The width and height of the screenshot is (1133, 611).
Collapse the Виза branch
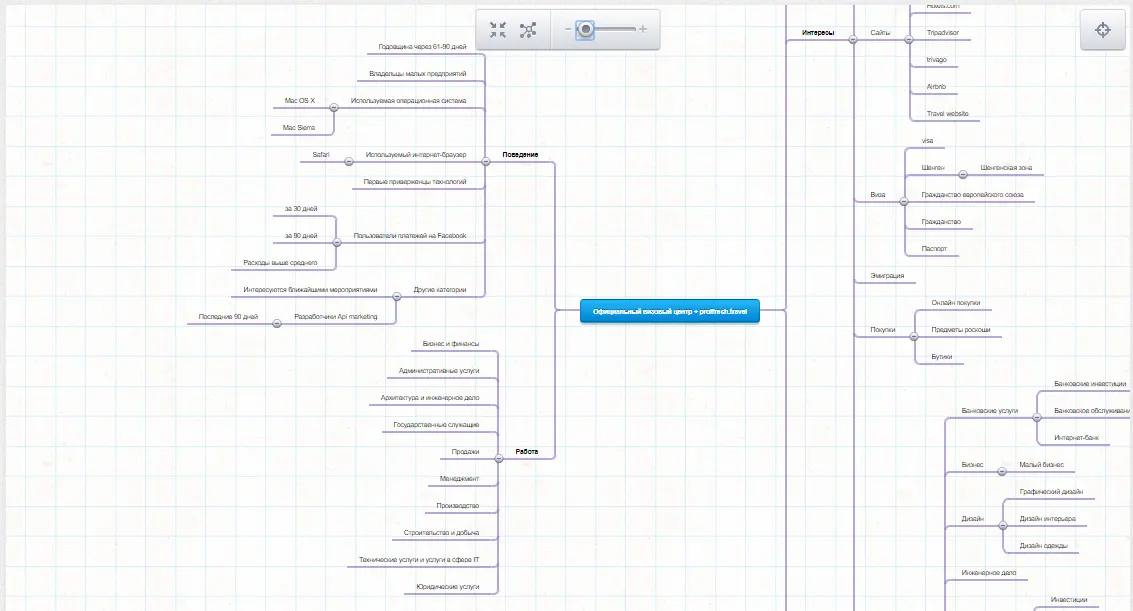903,201
